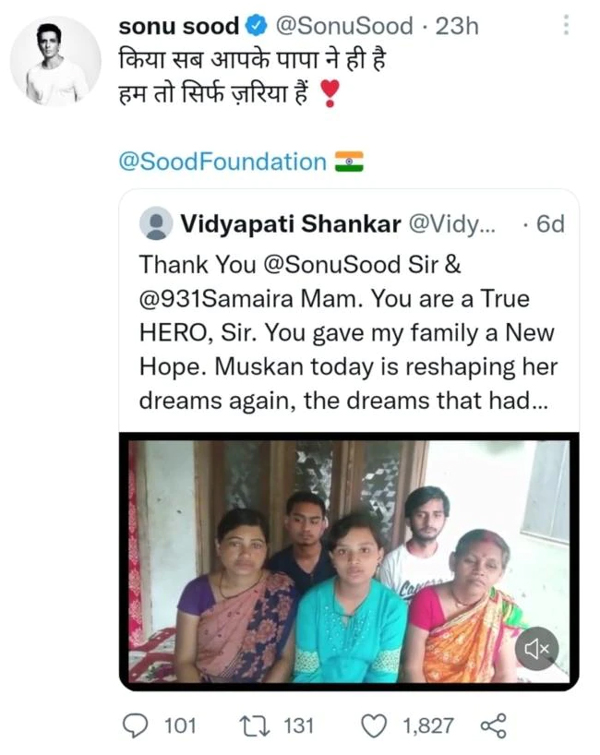Click the share icon below tweet
Viewport: 600px width, 755px height.
pyautogui.click(x=493, y=724)
